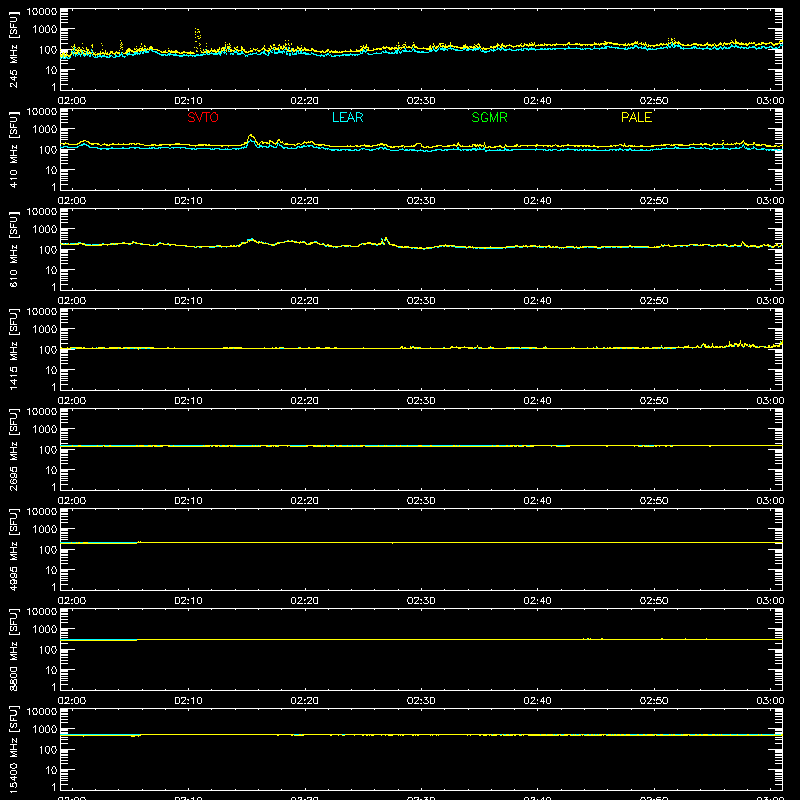The width and height of the screenshot is (800, 800).
Task: Click the 10000 y-axis value on the 4995 MHz plot
Action: tap(42, 512)
